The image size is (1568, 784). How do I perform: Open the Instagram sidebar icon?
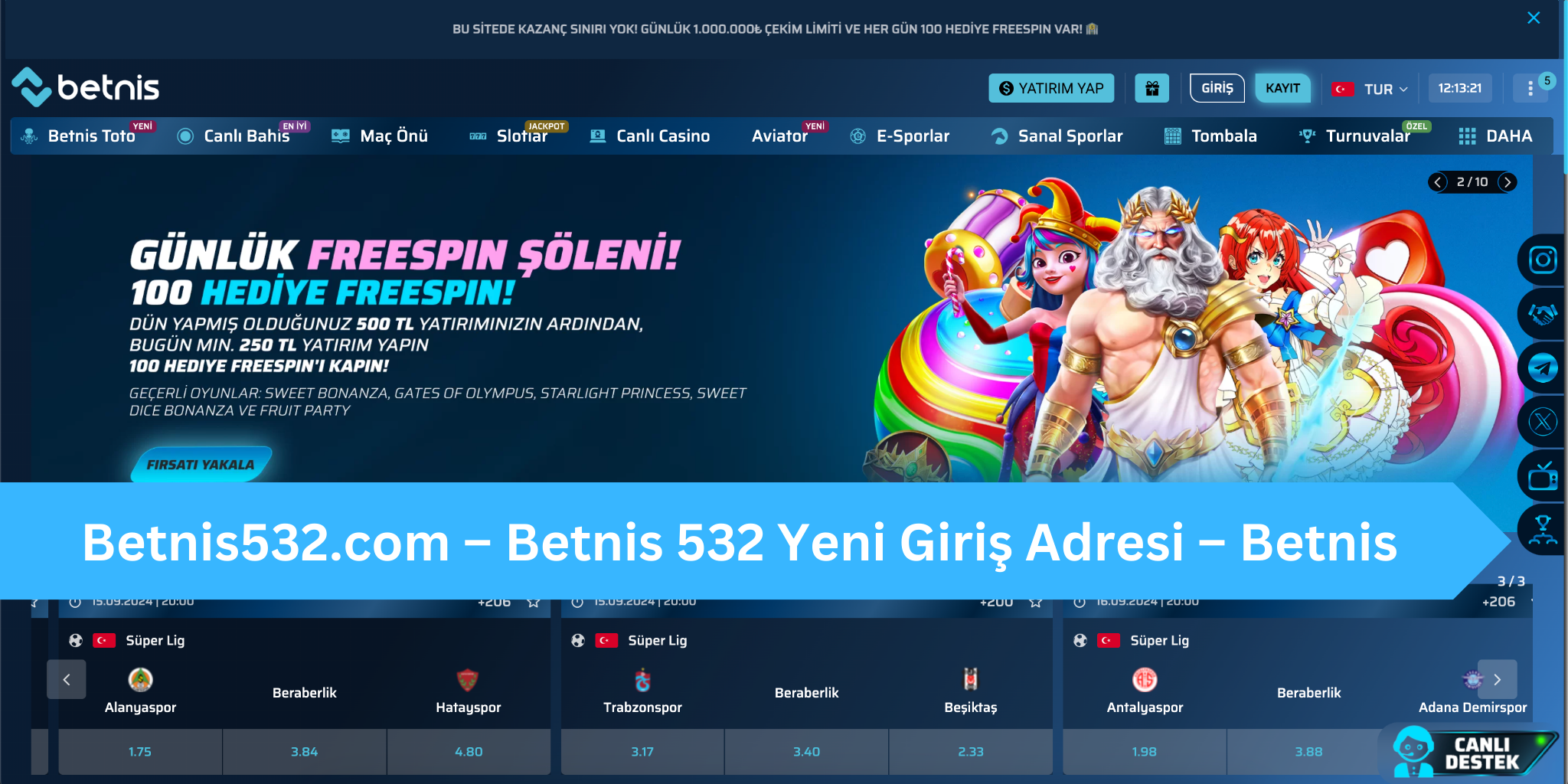[1542, 260]
